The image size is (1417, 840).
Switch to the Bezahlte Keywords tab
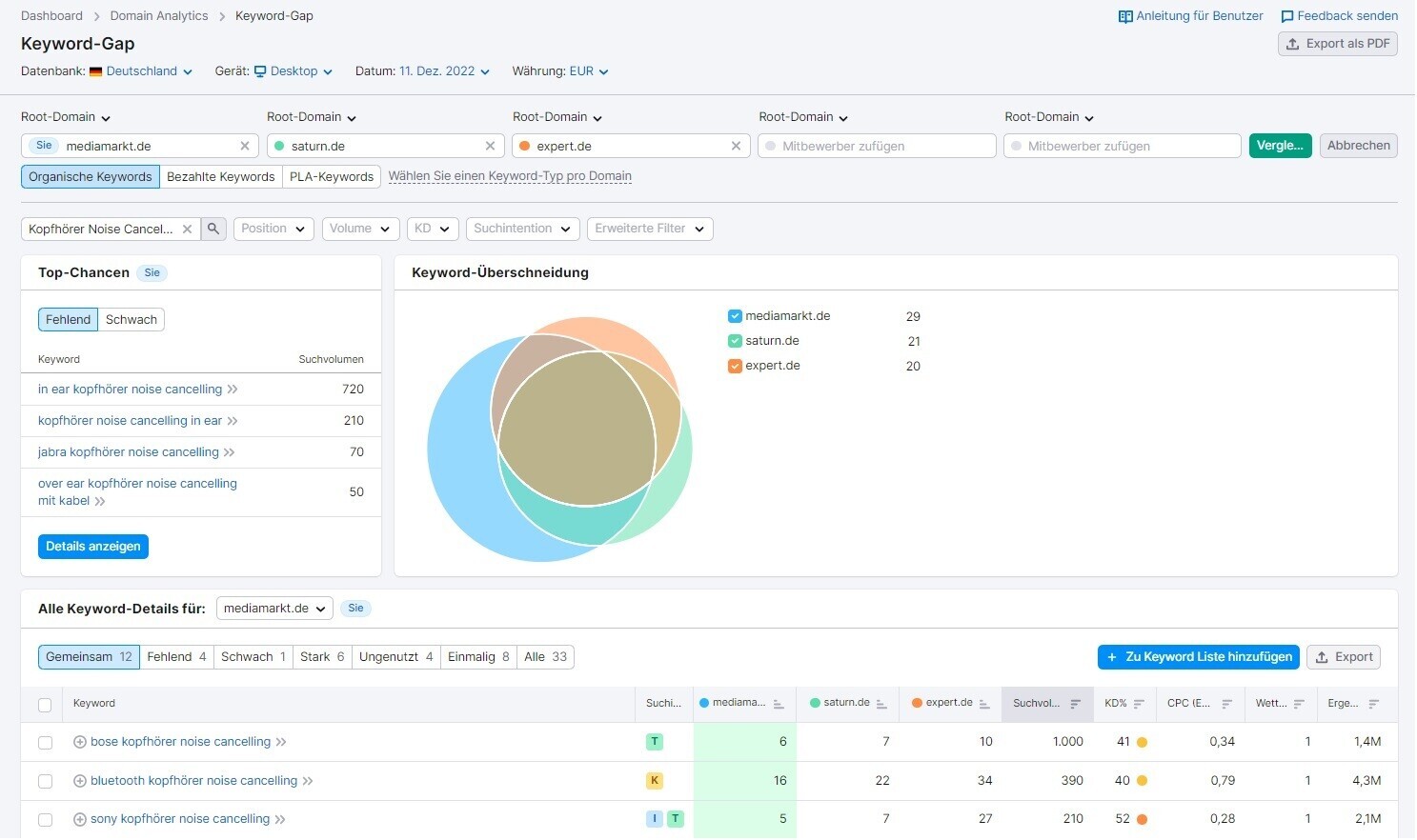click(x=220, y=177)
